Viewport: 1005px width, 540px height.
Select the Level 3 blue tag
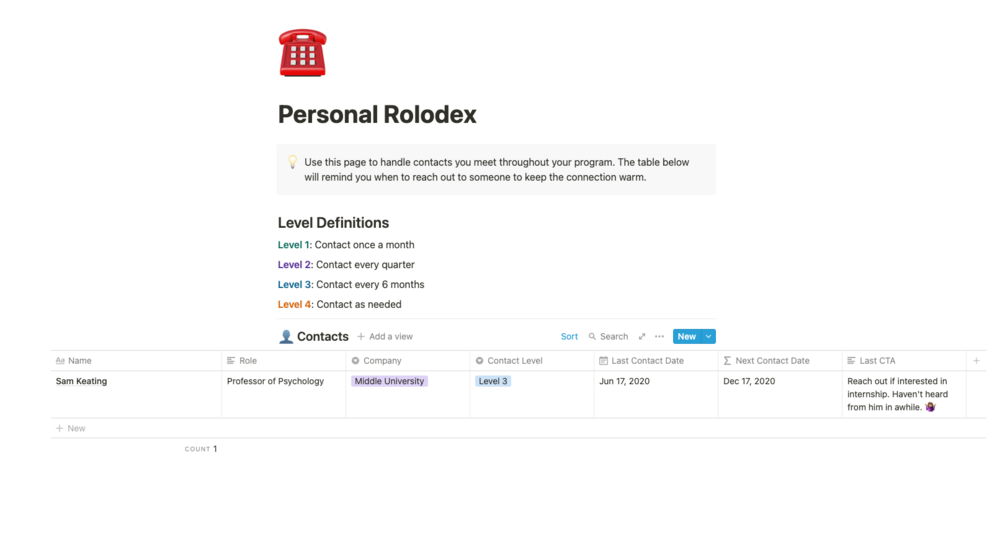(493, 381)
